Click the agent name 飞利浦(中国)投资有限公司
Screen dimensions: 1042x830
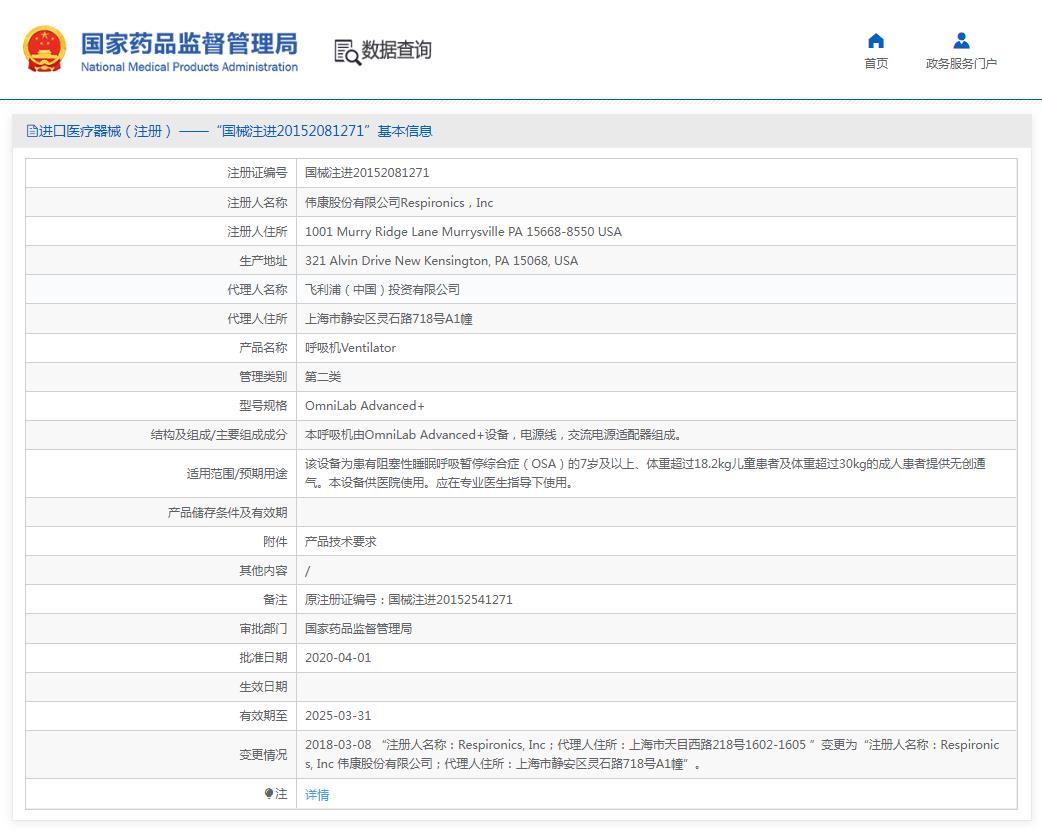382,290
